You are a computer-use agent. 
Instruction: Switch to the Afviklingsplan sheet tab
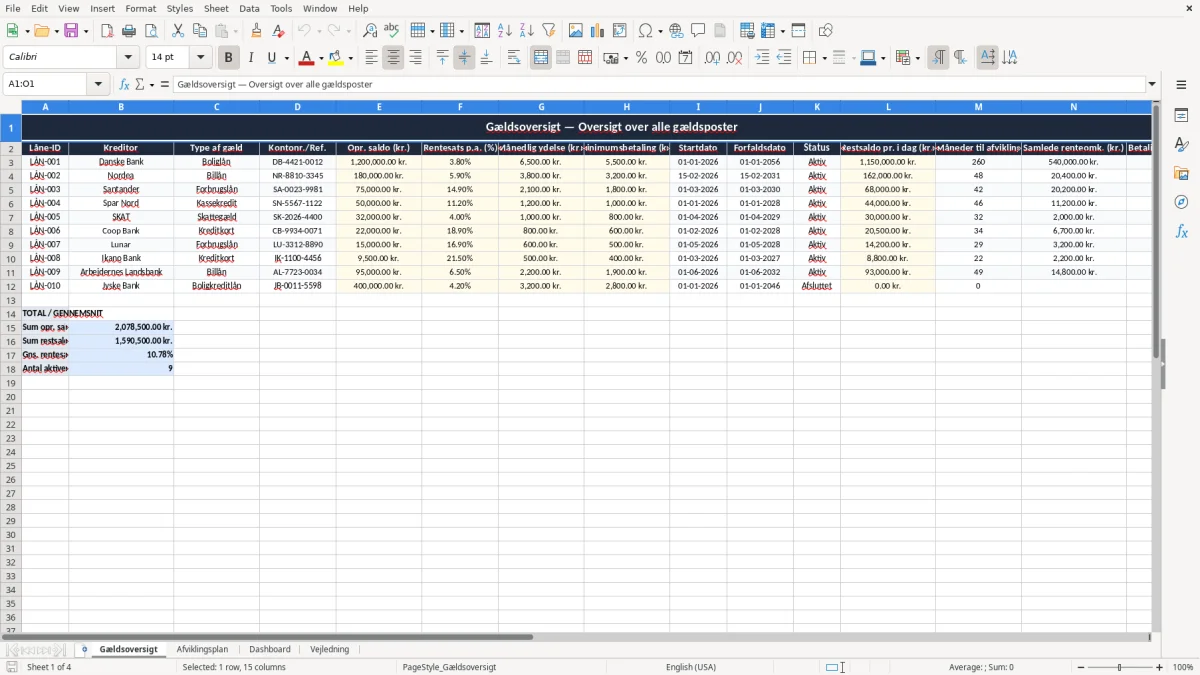[x=202, y=650]
